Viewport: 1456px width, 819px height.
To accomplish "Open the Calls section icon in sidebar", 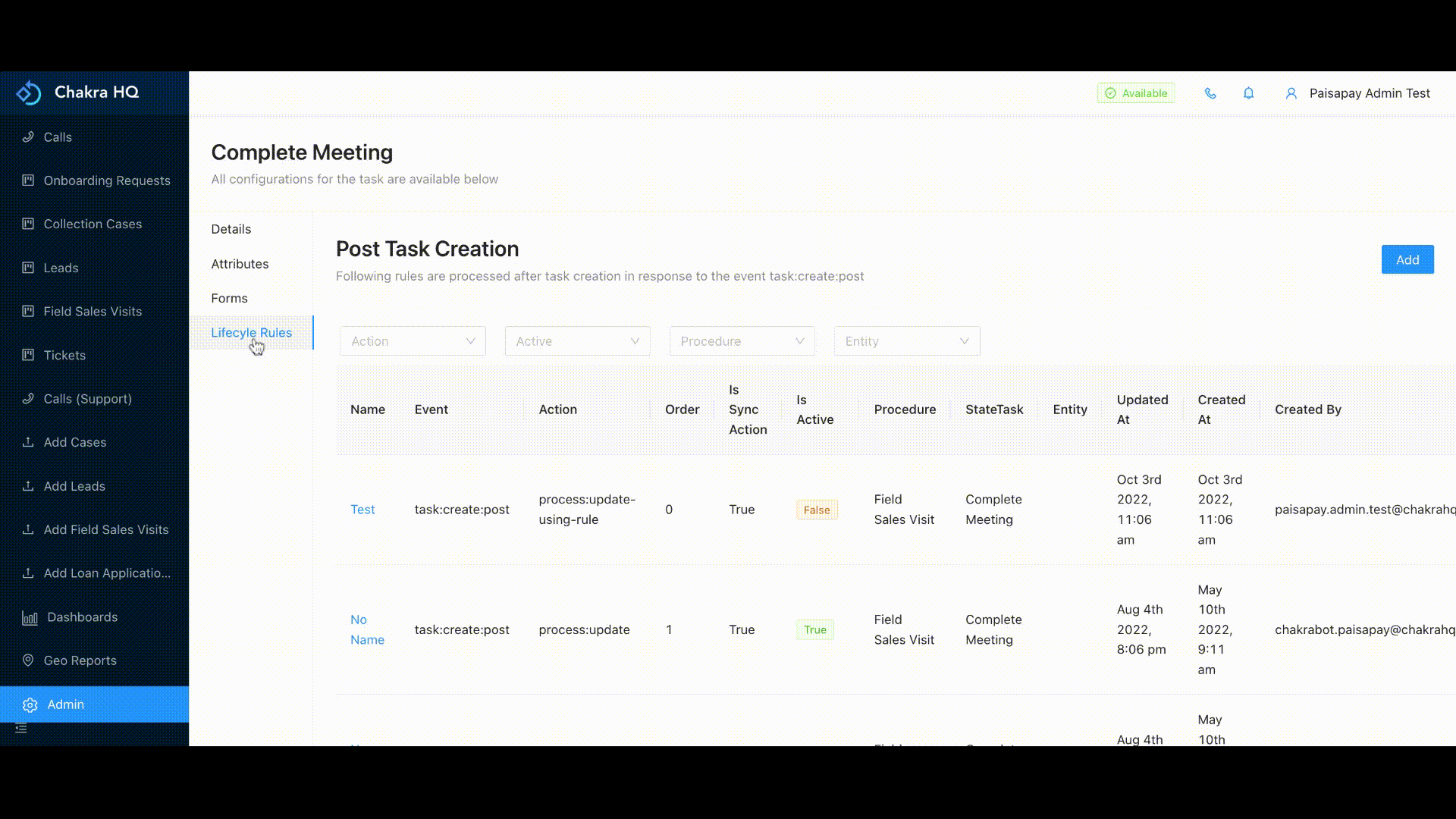I will point(29,137).
